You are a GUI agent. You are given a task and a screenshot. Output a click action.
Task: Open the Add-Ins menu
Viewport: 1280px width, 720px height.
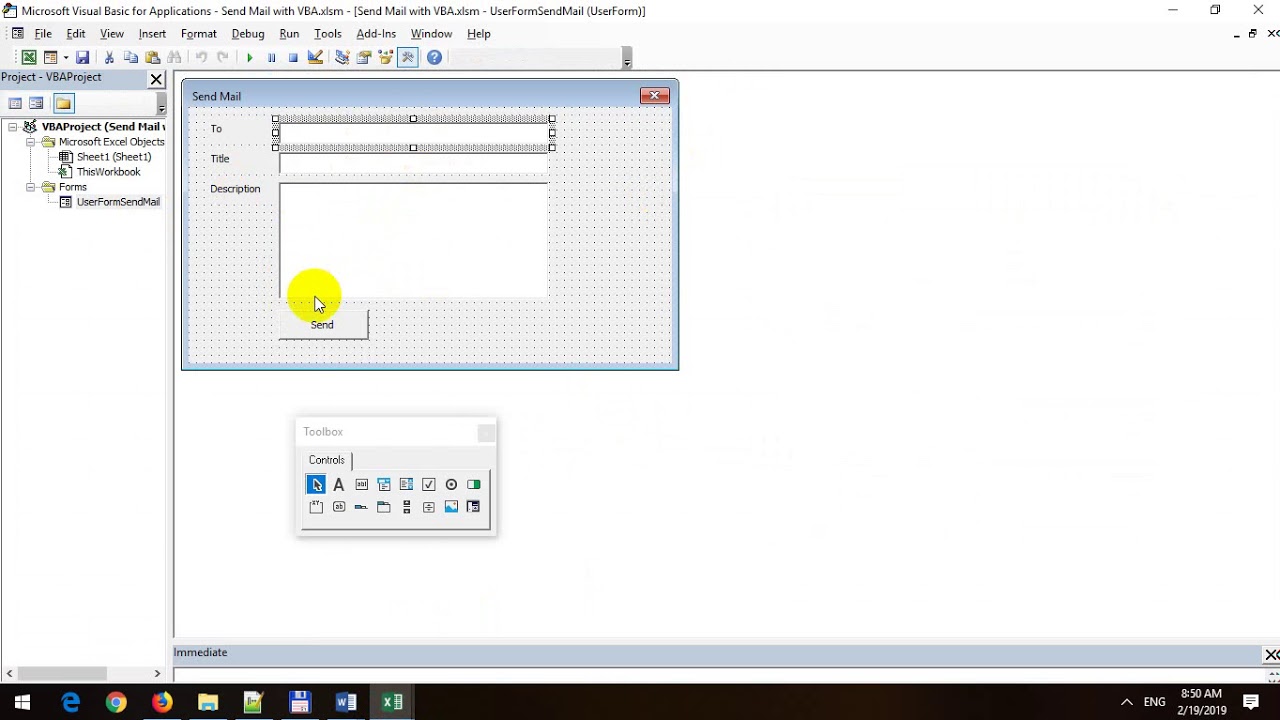[376, 34]
